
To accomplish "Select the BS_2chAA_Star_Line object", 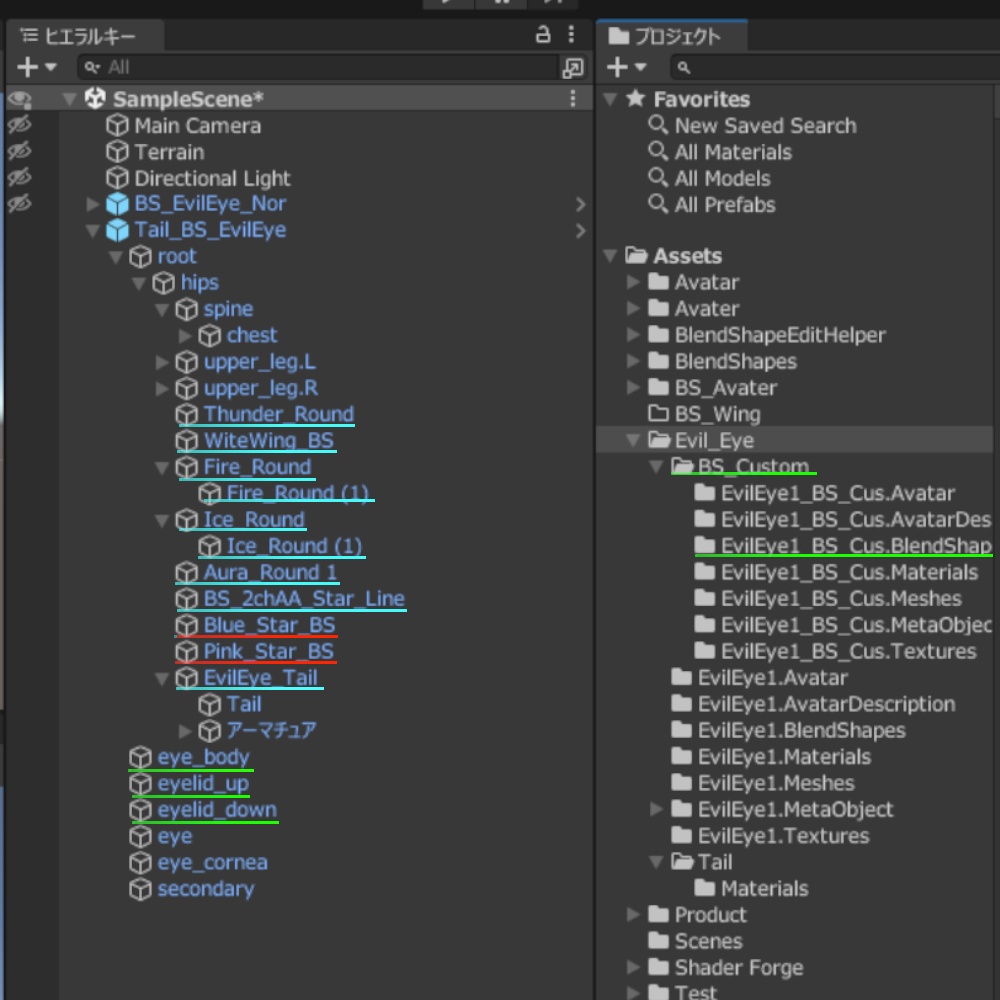I will pos(304,598).
